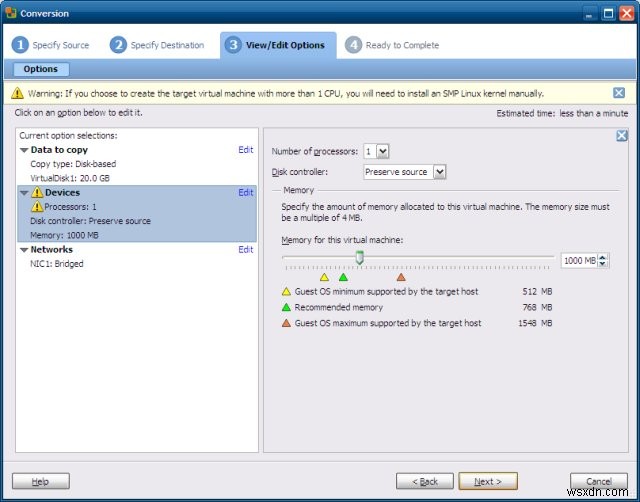Click the Data to copy heading

(59, 150)
